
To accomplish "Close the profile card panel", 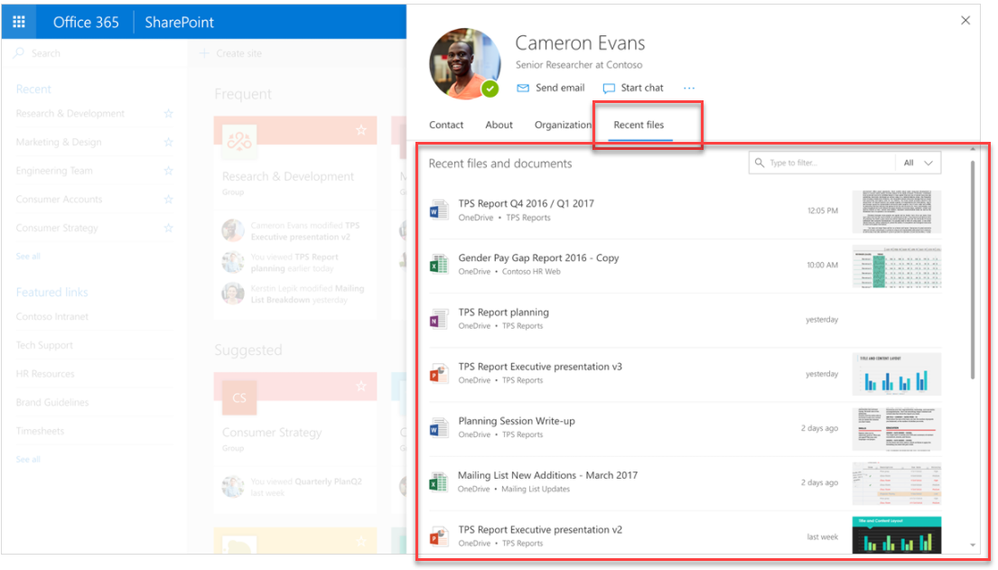I will click(x=965, y=20).
